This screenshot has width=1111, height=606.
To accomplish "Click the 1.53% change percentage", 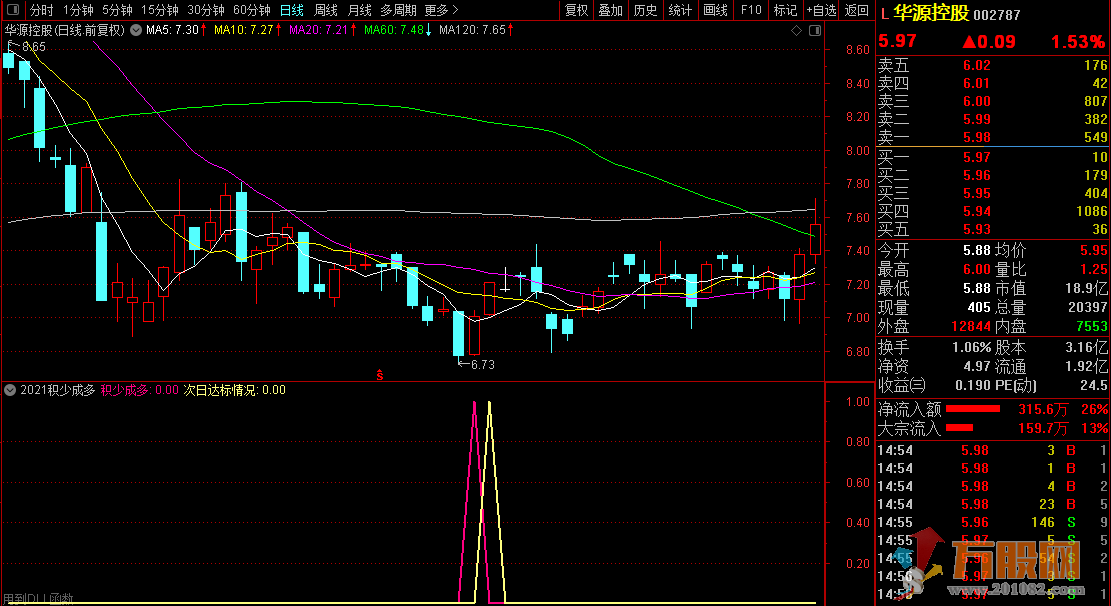I will pyautogui.click(x=1078, y=42).
